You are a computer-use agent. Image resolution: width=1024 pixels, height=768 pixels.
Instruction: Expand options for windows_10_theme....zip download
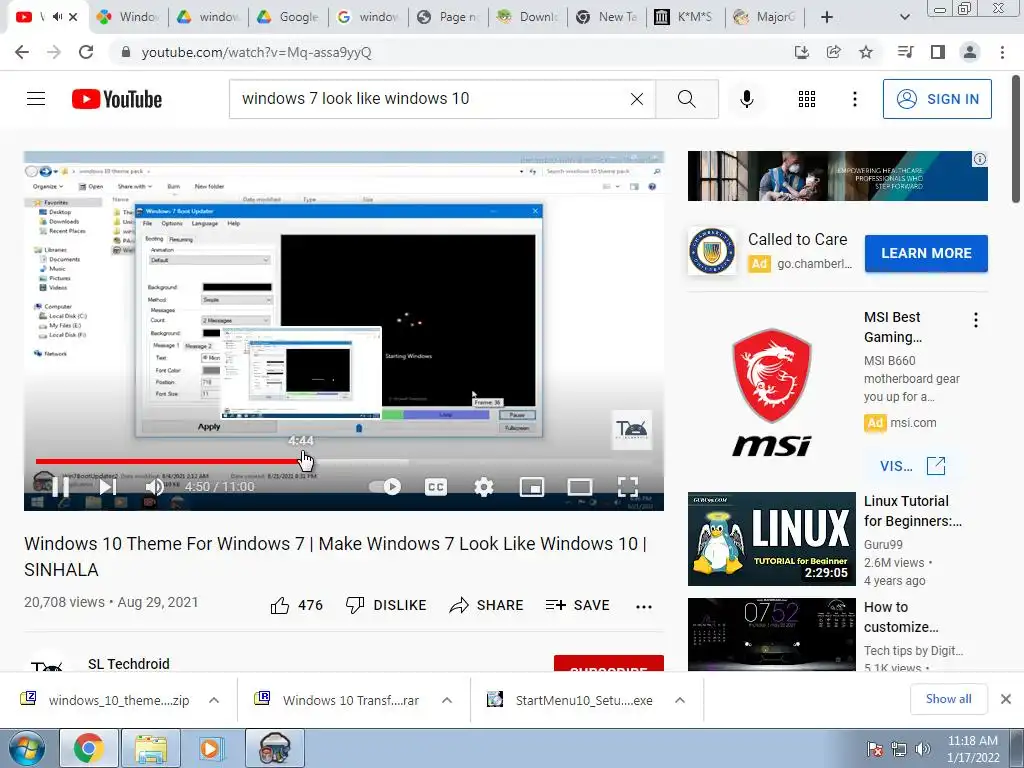click(214, 700)
